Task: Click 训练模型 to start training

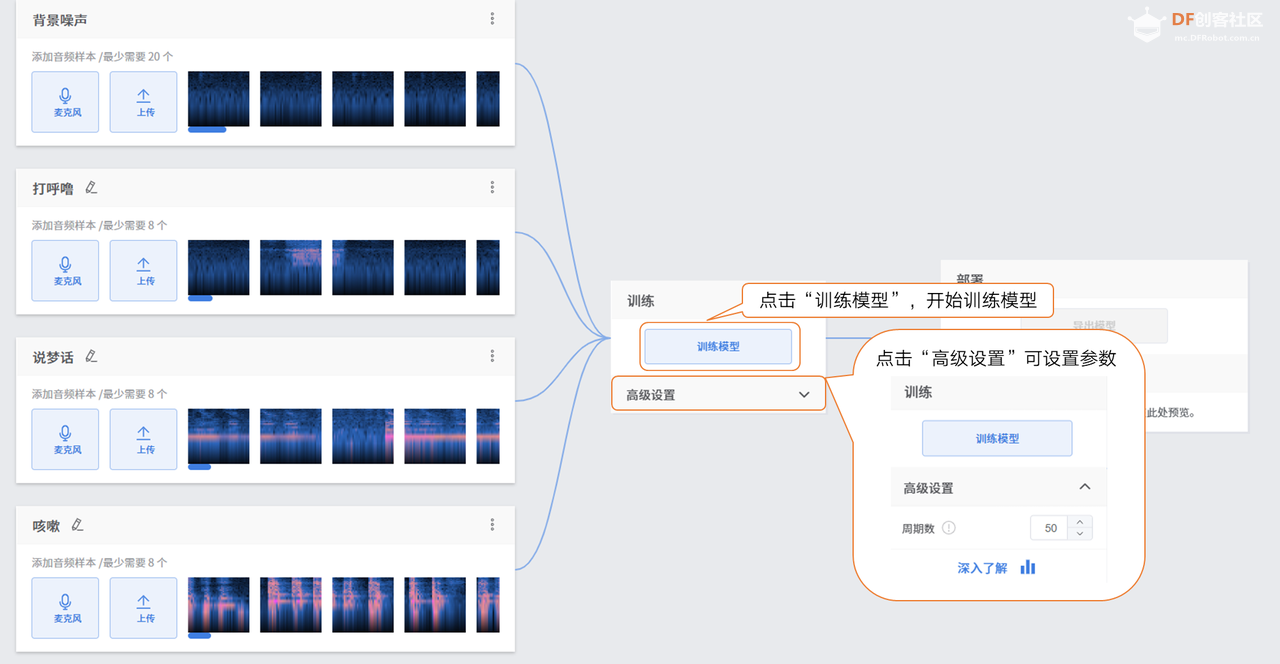Action: pos(719,347)
